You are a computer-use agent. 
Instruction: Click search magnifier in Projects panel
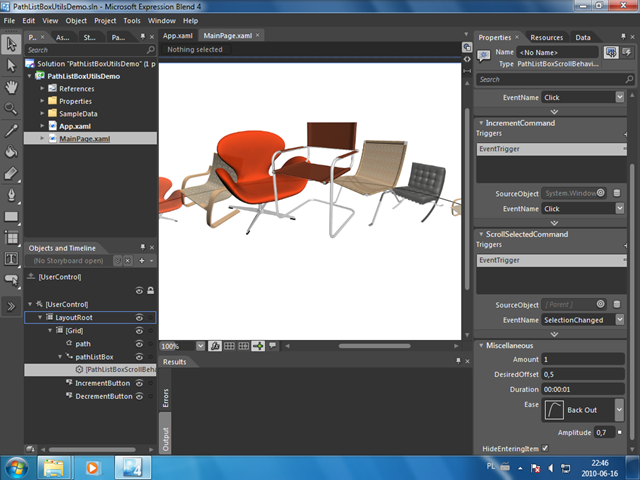[151, 50]
